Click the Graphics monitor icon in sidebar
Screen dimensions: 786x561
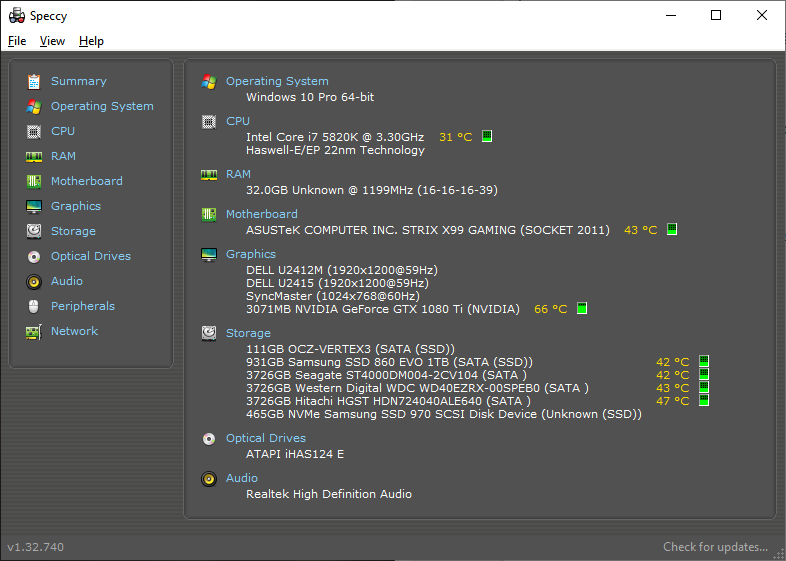[34, 206]
